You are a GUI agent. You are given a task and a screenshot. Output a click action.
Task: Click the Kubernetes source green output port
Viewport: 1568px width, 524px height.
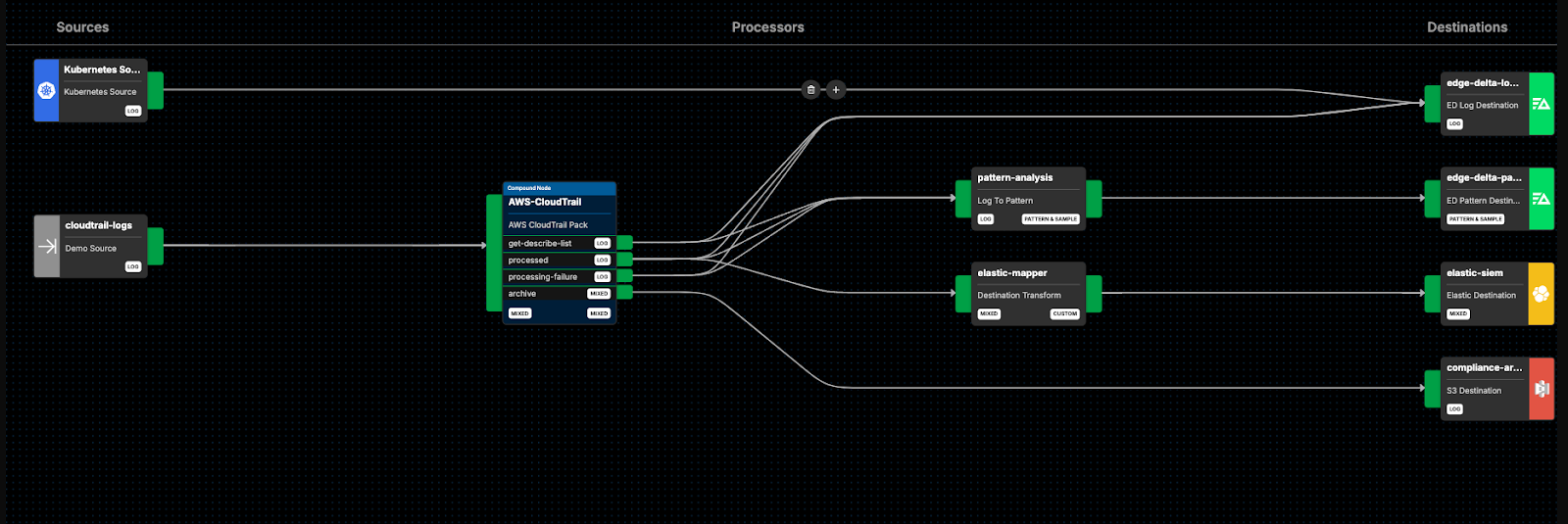156,90
